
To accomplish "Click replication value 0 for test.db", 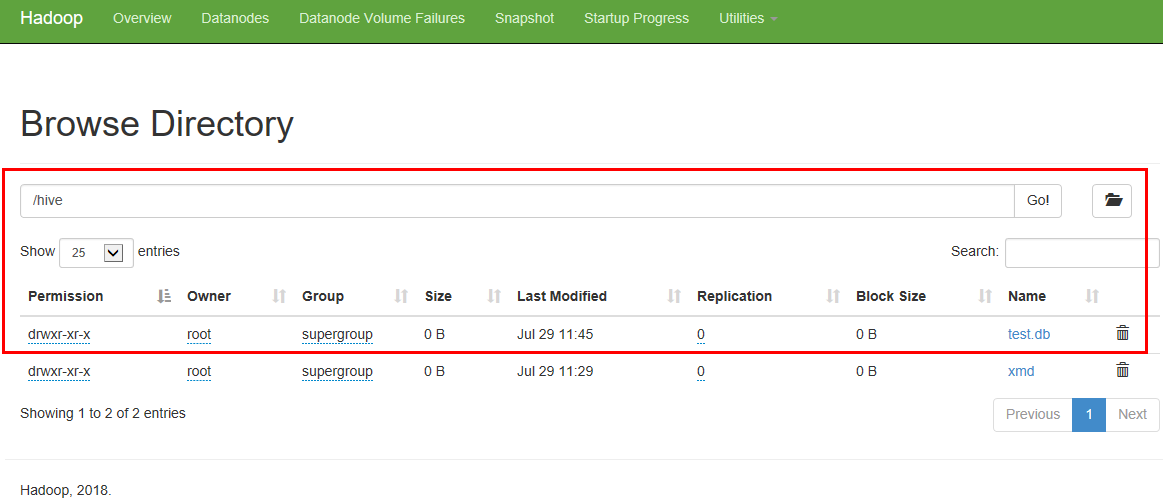I will (x=701, y=335).
